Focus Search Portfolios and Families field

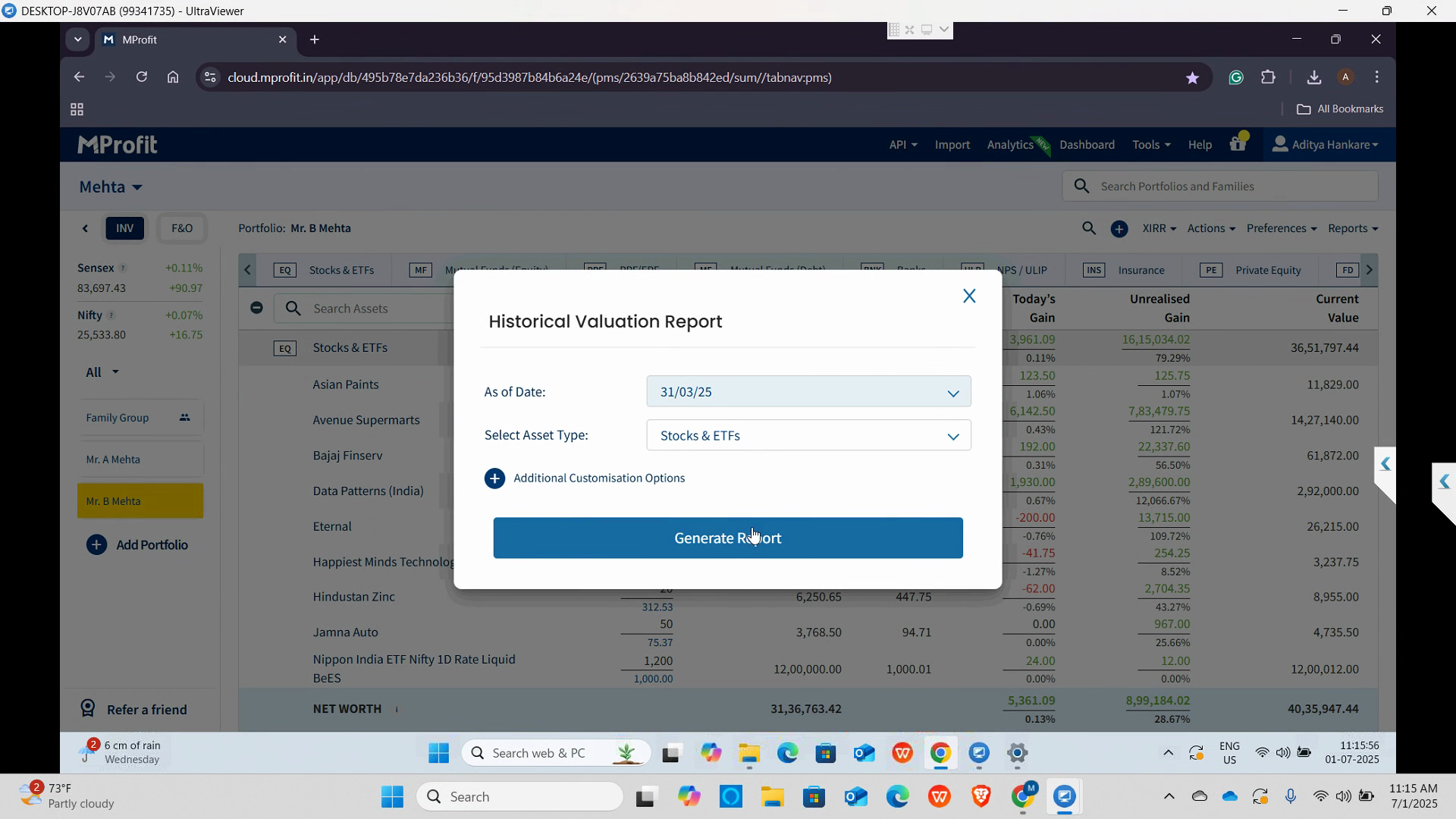coord(1221,187)
